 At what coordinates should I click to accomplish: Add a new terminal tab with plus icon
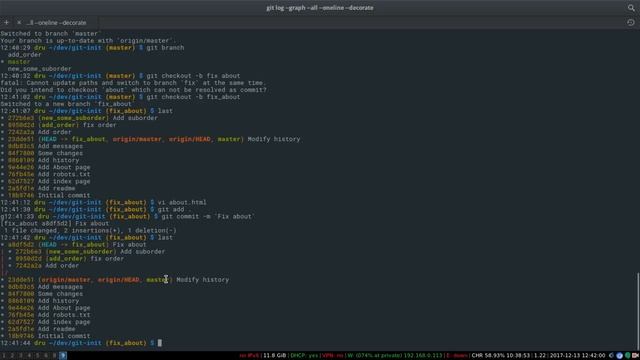(7, 22)
